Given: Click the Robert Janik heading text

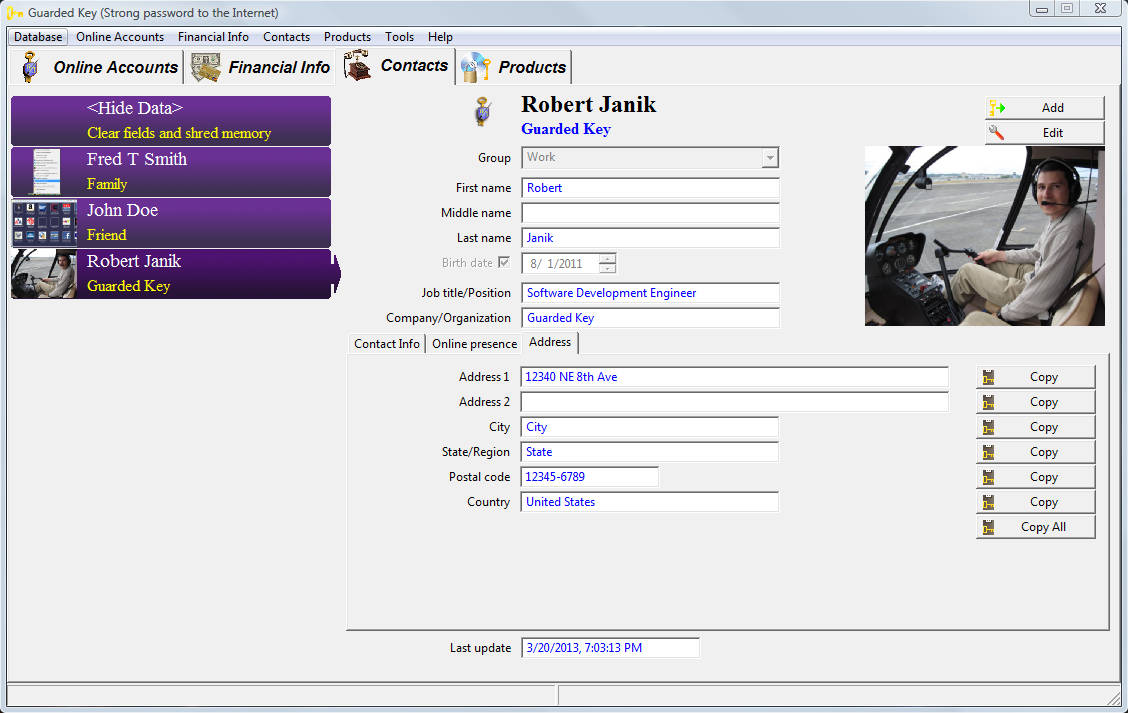Looking at the screenshot, I should pyautogui.click(x=588, y=104).
